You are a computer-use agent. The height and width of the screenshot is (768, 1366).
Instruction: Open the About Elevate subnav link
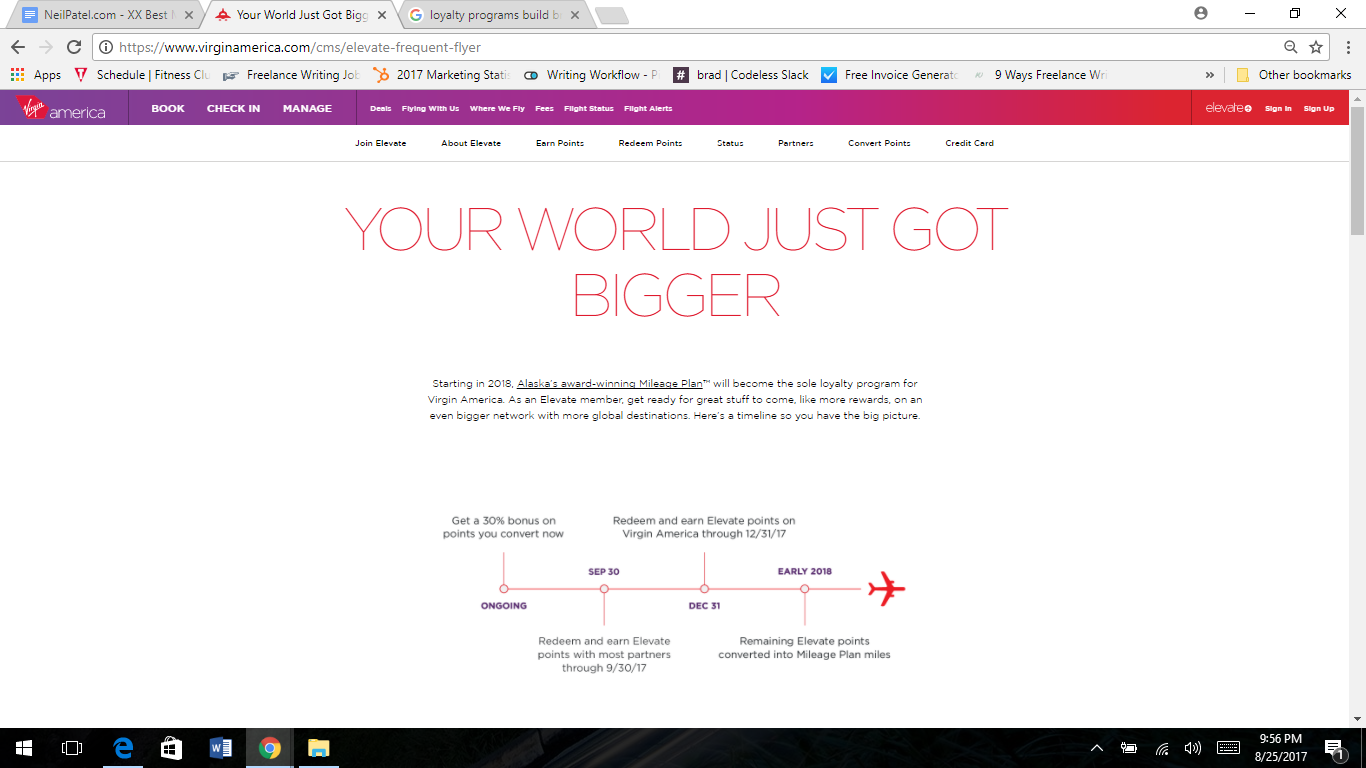(x=471, y=143)
